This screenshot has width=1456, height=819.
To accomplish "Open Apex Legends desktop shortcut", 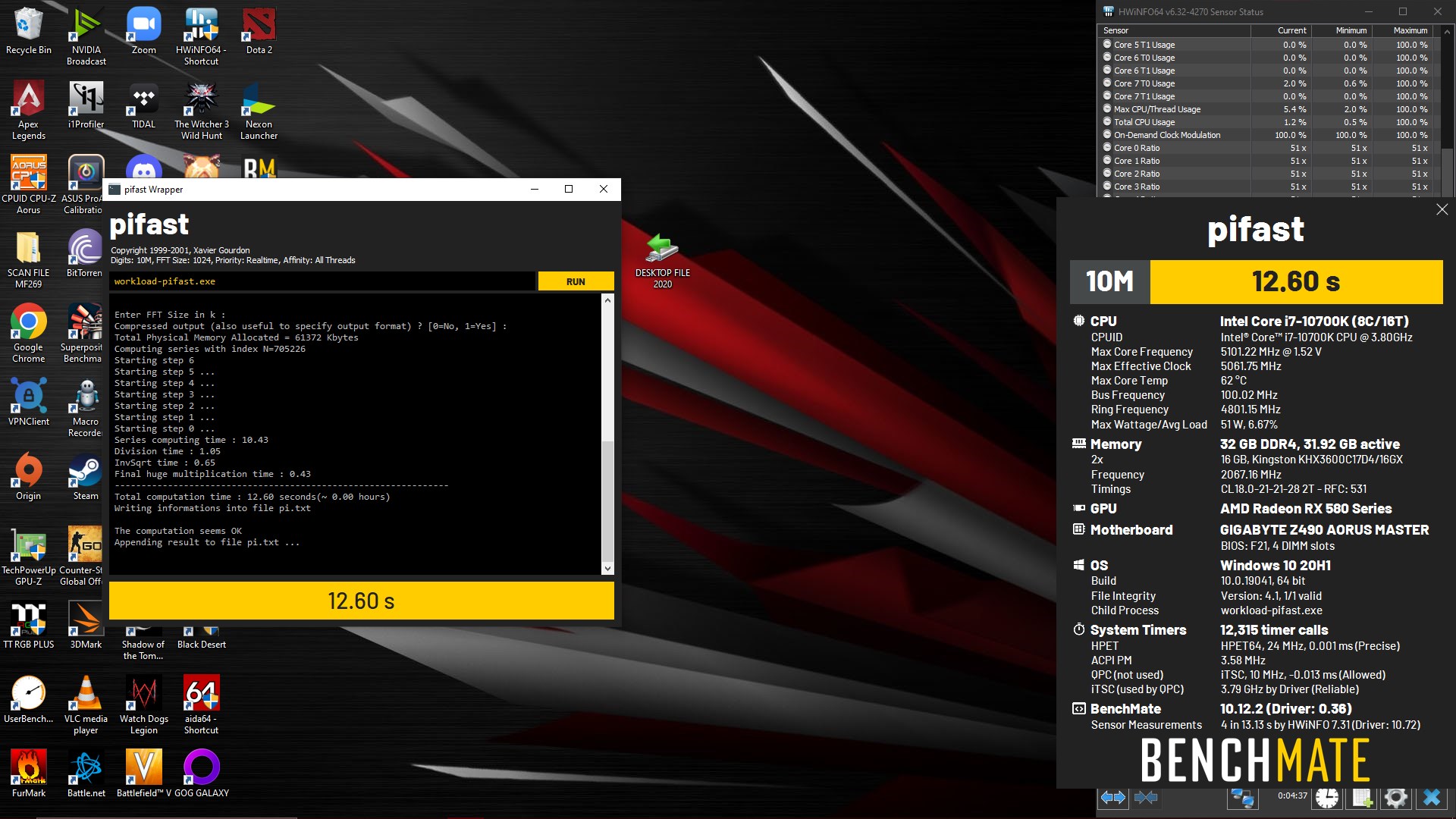I will pos(28,111).
